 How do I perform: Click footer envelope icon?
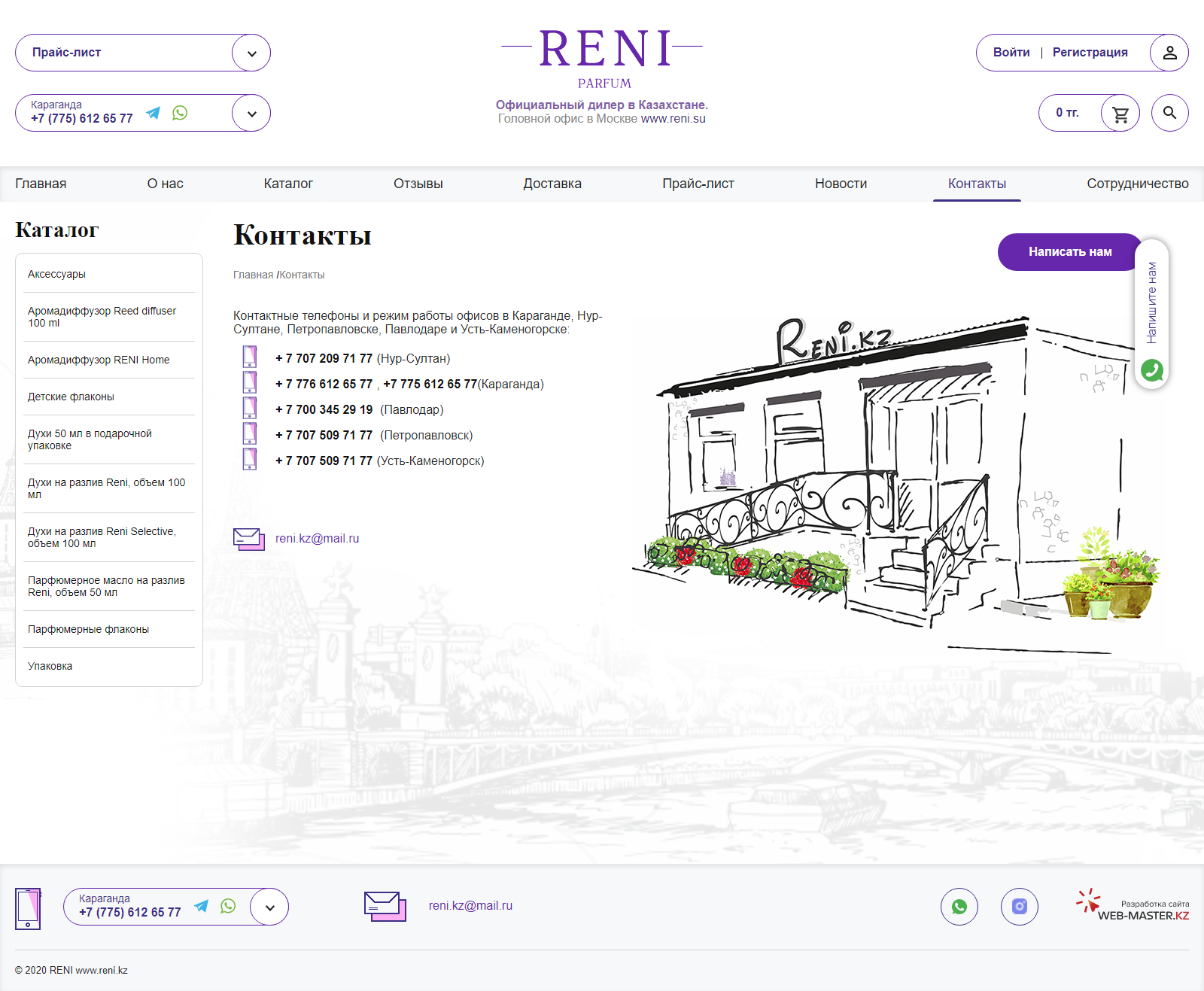pos(385,906)
